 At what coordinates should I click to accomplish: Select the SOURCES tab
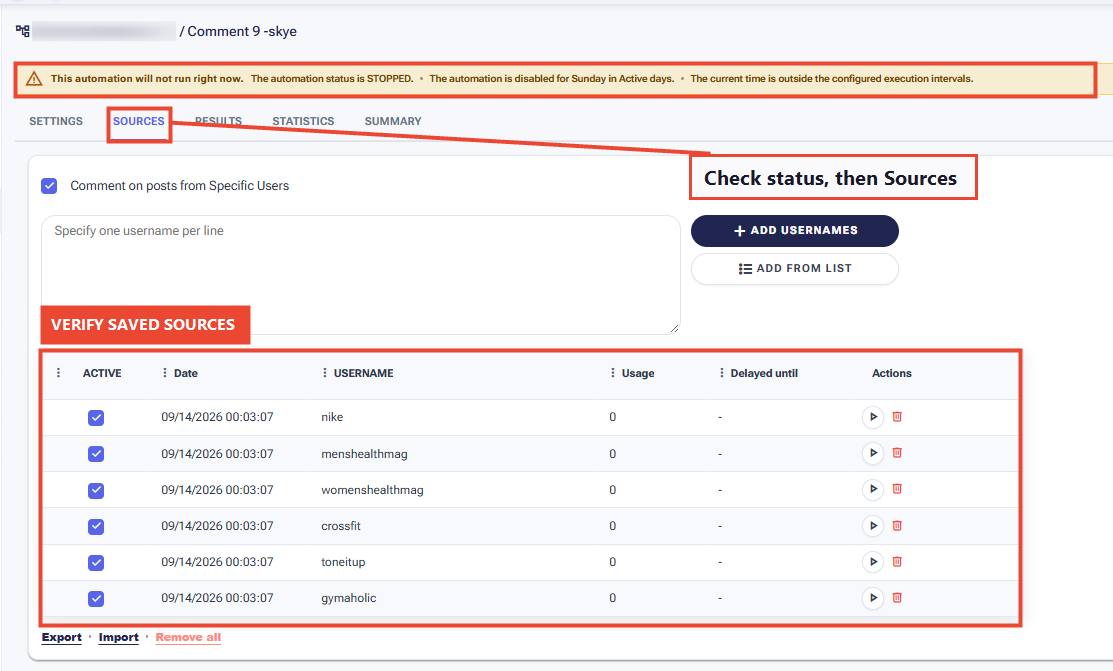tap(138, 121)
